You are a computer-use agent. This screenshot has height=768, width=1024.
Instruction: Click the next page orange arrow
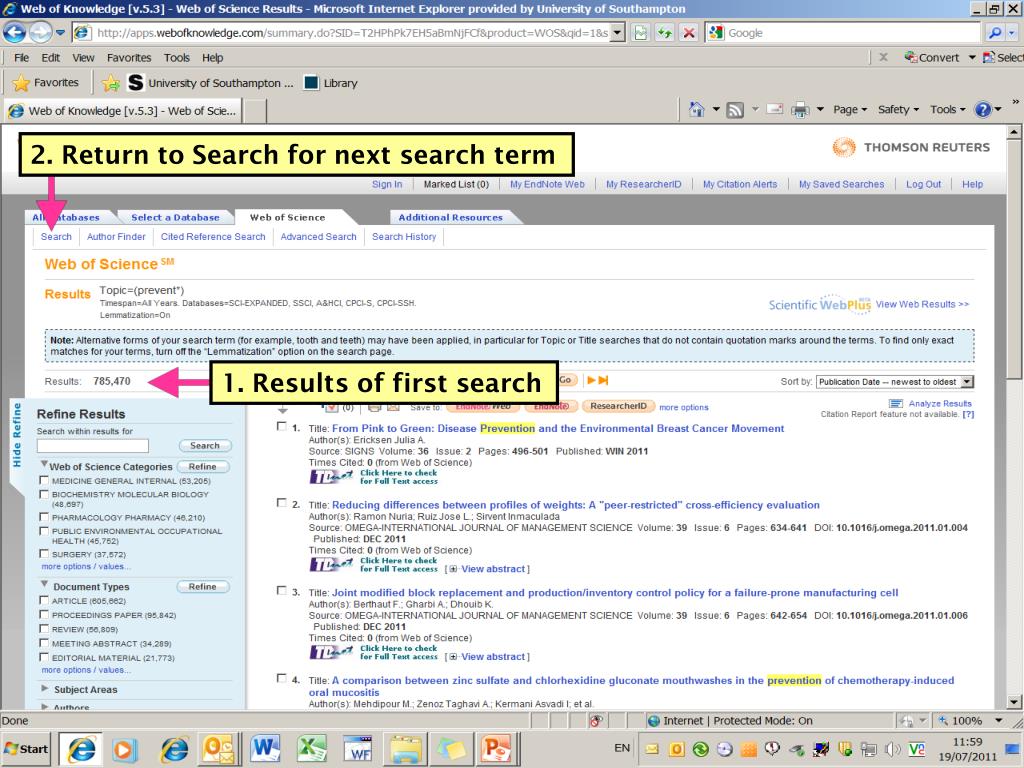tap(592, 380)
